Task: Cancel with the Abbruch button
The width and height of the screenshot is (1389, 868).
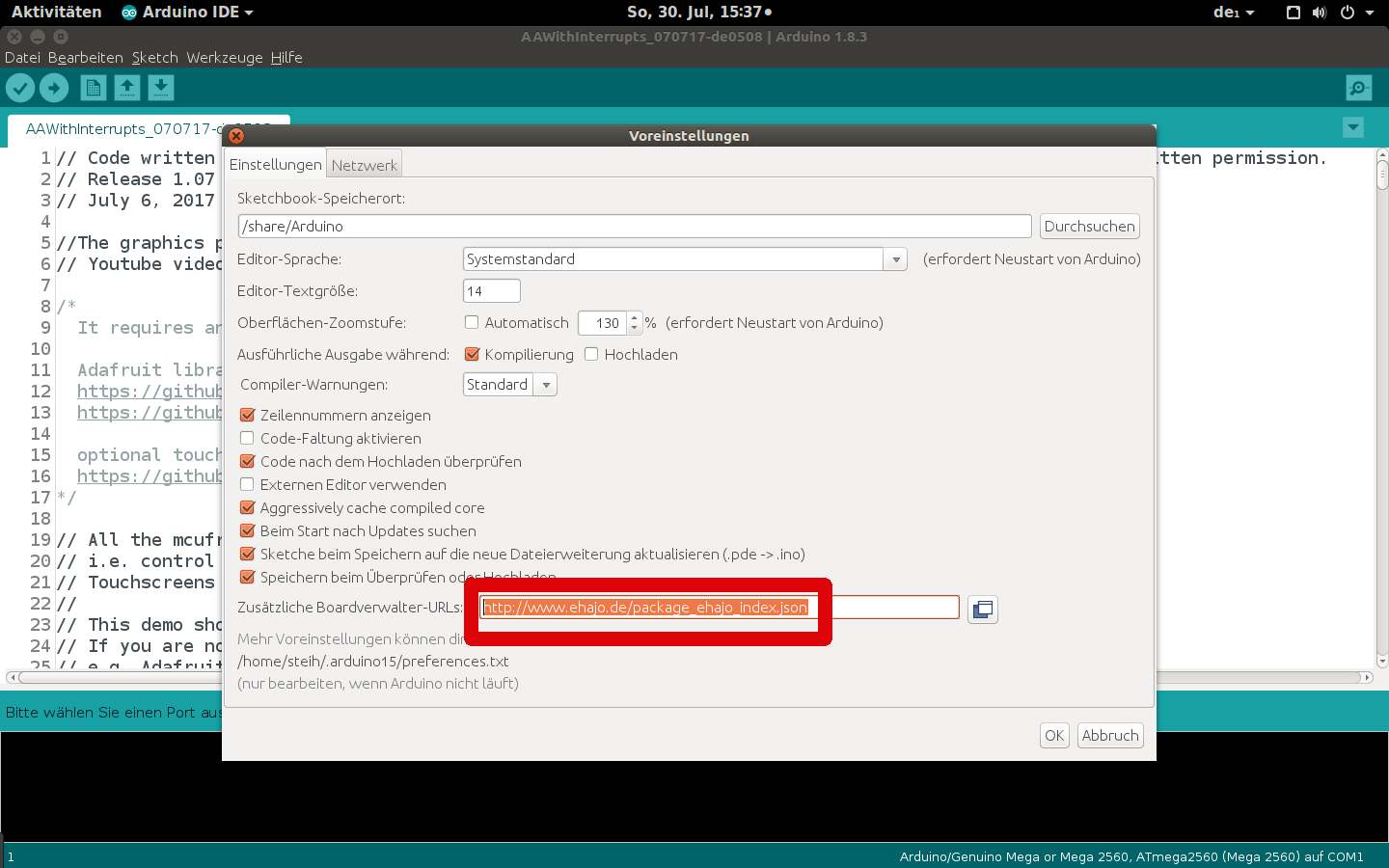Action: [1110, 736]
